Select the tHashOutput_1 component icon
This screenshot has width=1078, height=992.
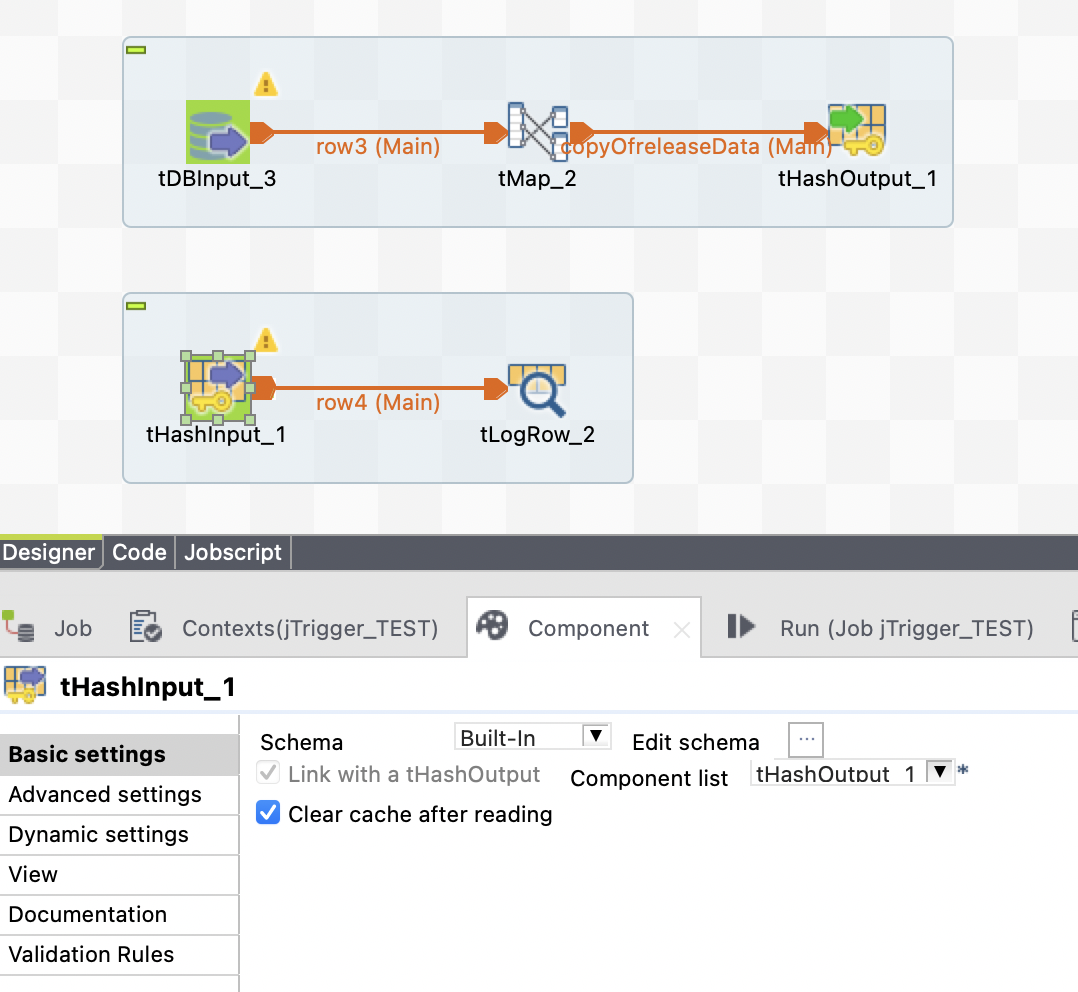[x=855, y=131]
